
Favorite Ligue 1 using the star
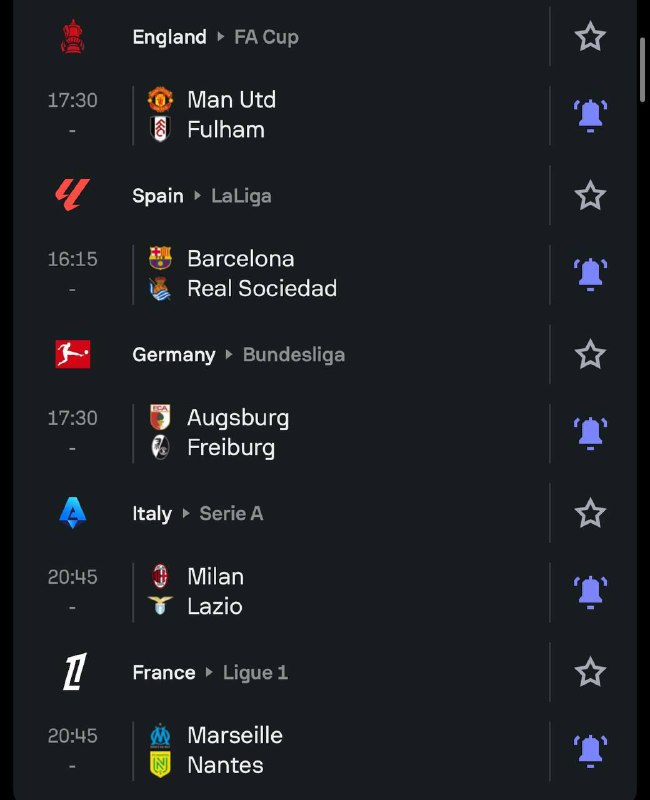tap(590, 672)
